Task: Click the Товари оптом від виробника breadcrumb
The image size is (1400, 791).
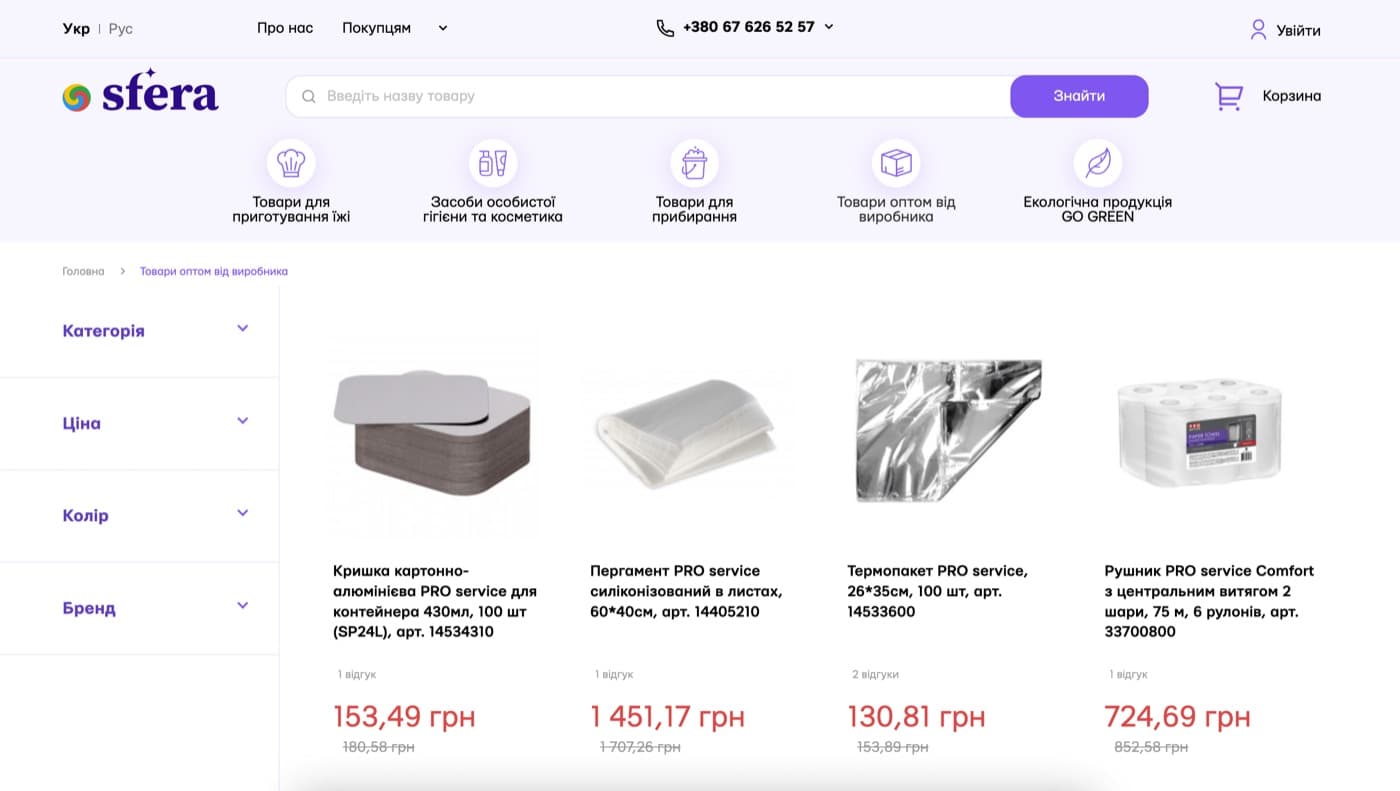Action: (214, 271)
